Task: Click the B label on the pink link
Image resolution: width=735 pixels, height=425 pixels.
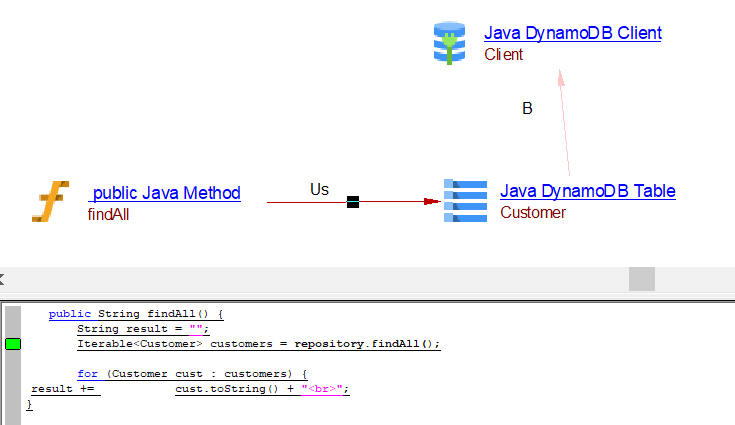Action: tap(527, 109)
